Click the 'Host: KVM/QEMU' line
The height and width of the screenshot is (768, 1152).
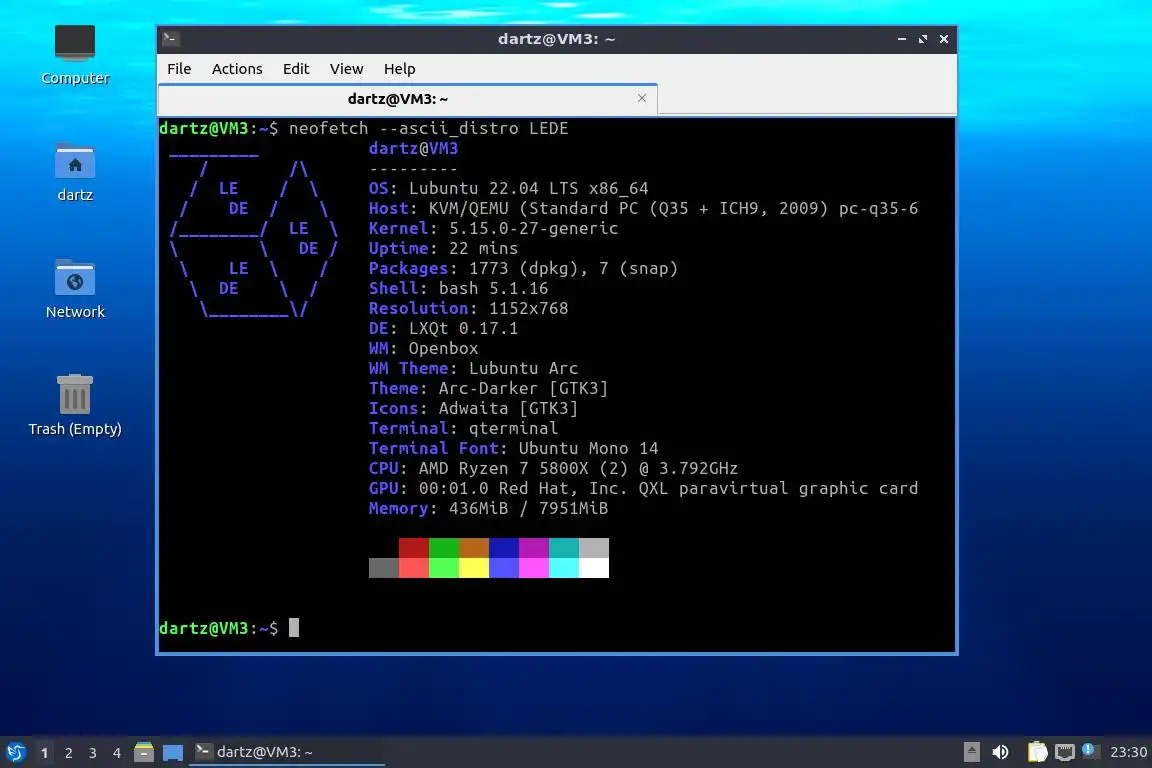click(x=644, y=208)
